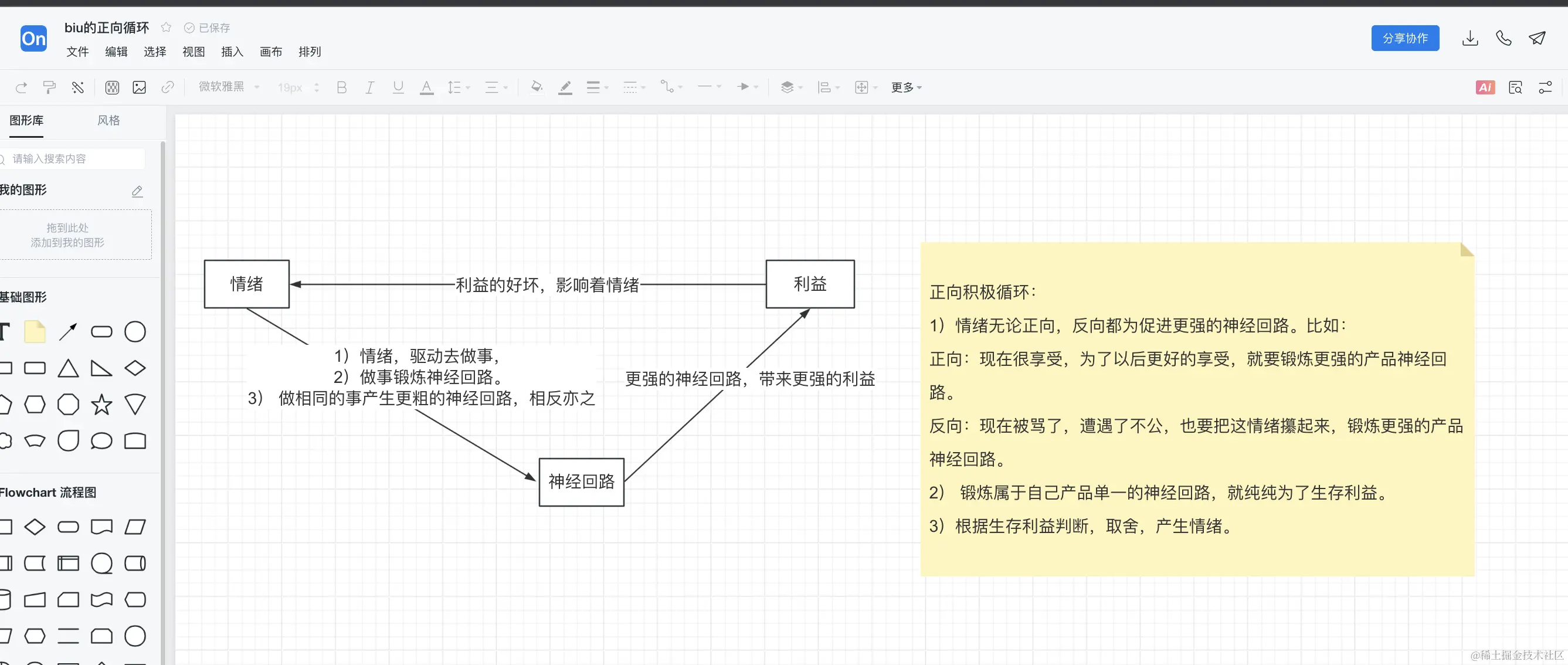Toggle underline text formatting
The image size is (1568, 665).
[398, 87]
